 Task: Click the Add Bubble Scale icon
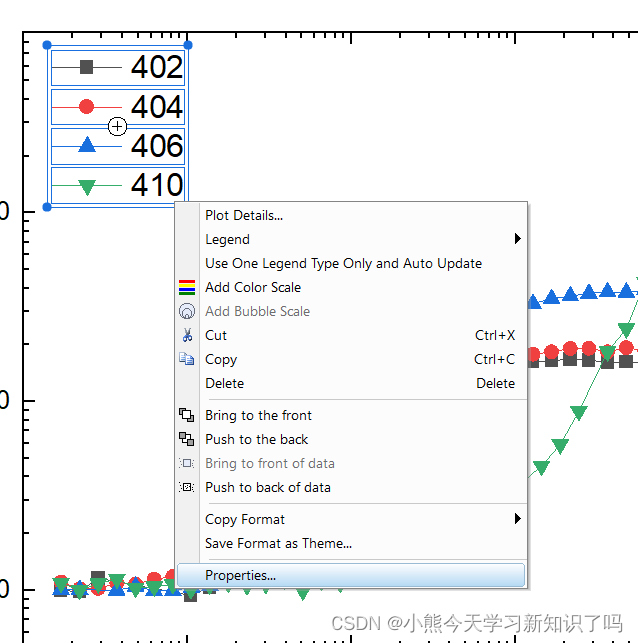[x=187, y=311]
